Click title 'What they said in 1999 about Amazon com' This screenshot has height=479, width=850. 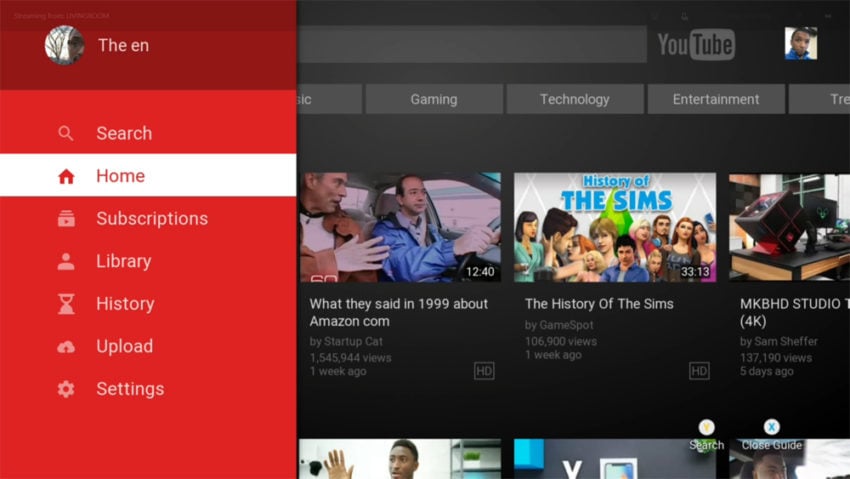pyautogui.click(x=398, y=313)
